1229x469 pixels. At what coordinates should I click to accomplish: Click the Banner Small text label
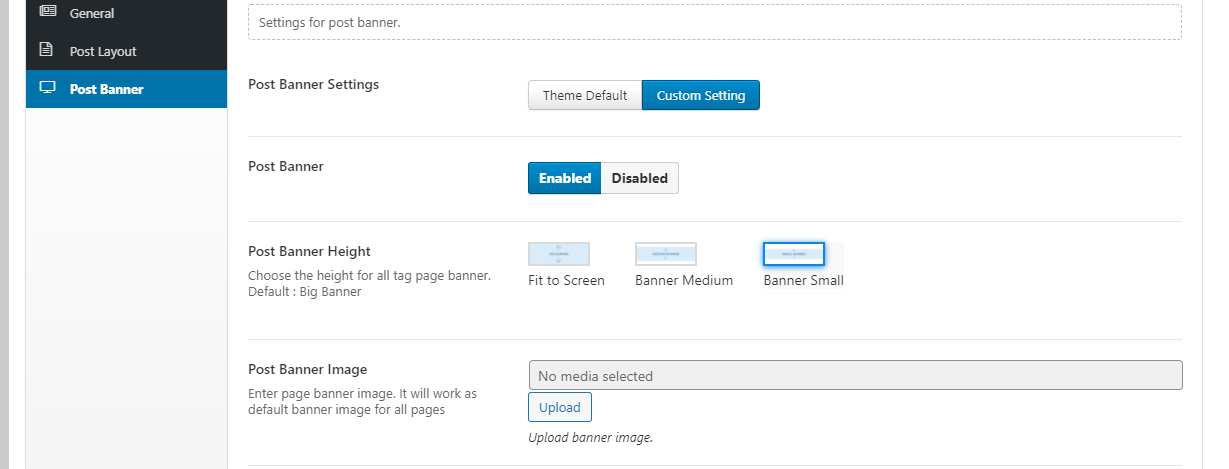803,281
